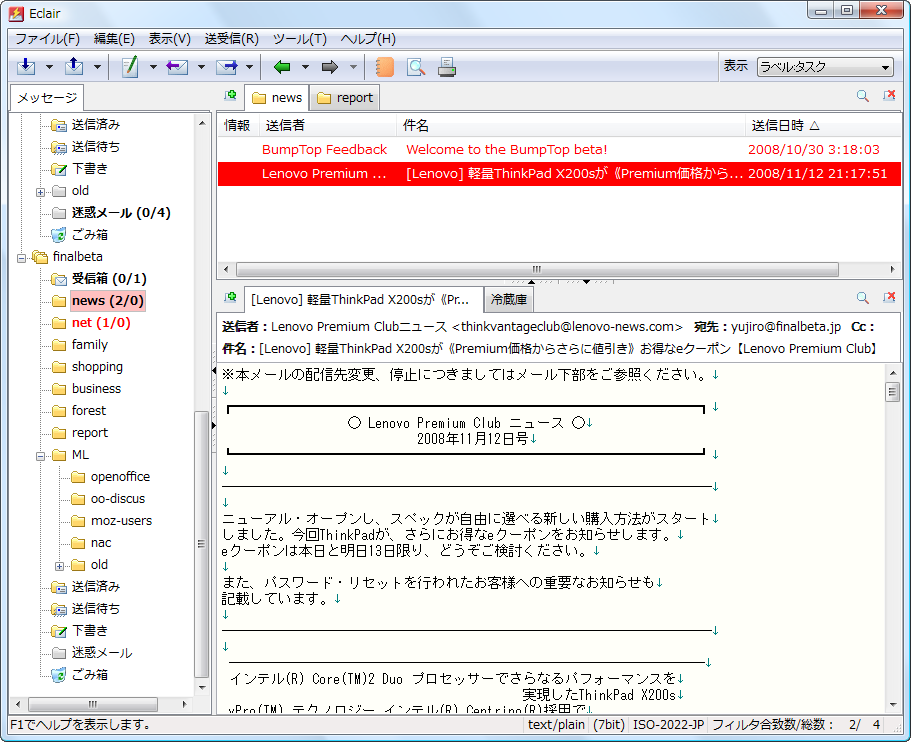The width and height of the screenshot is (911, 742).
Task: Select the upper ごみ箱 trash folder
Action: 89,235
